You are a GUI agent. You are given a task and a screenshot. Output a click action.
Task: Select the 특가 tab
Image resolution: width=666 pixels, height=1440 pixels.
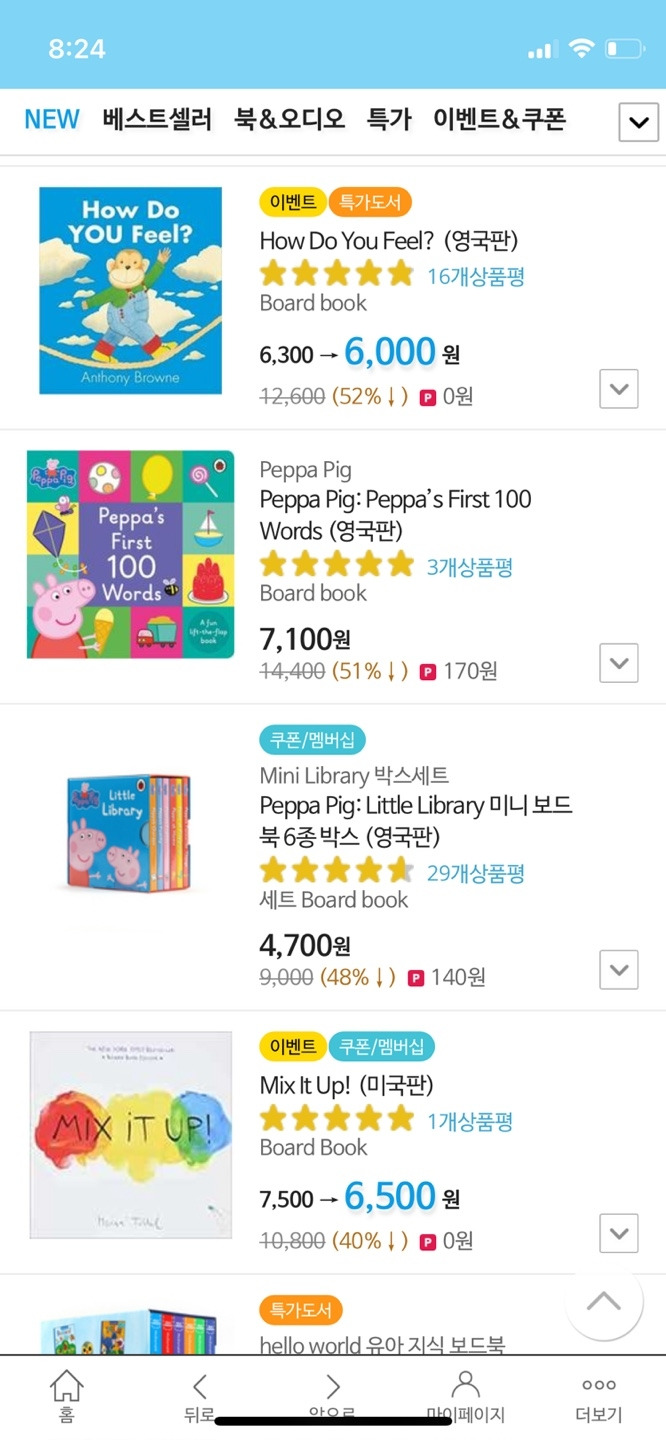click(389, 120)
